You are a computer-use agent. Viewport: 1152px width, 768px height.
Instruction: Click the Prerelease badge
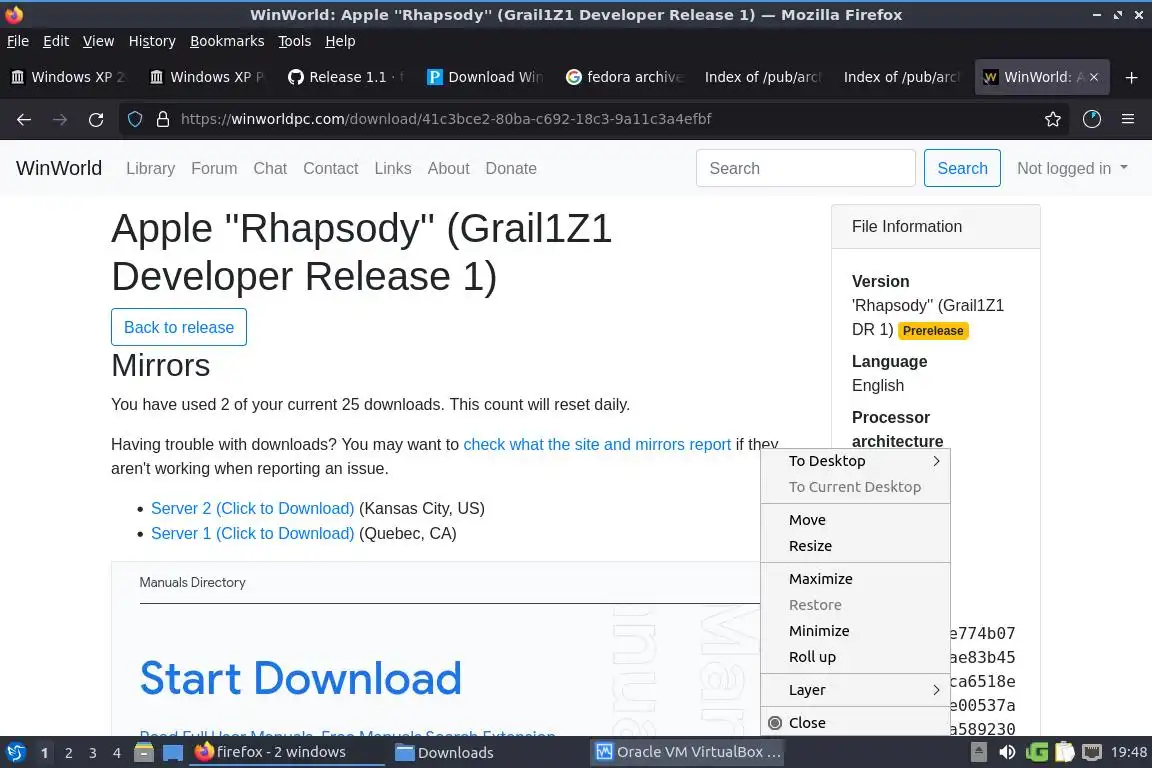(x=932, y=331)
